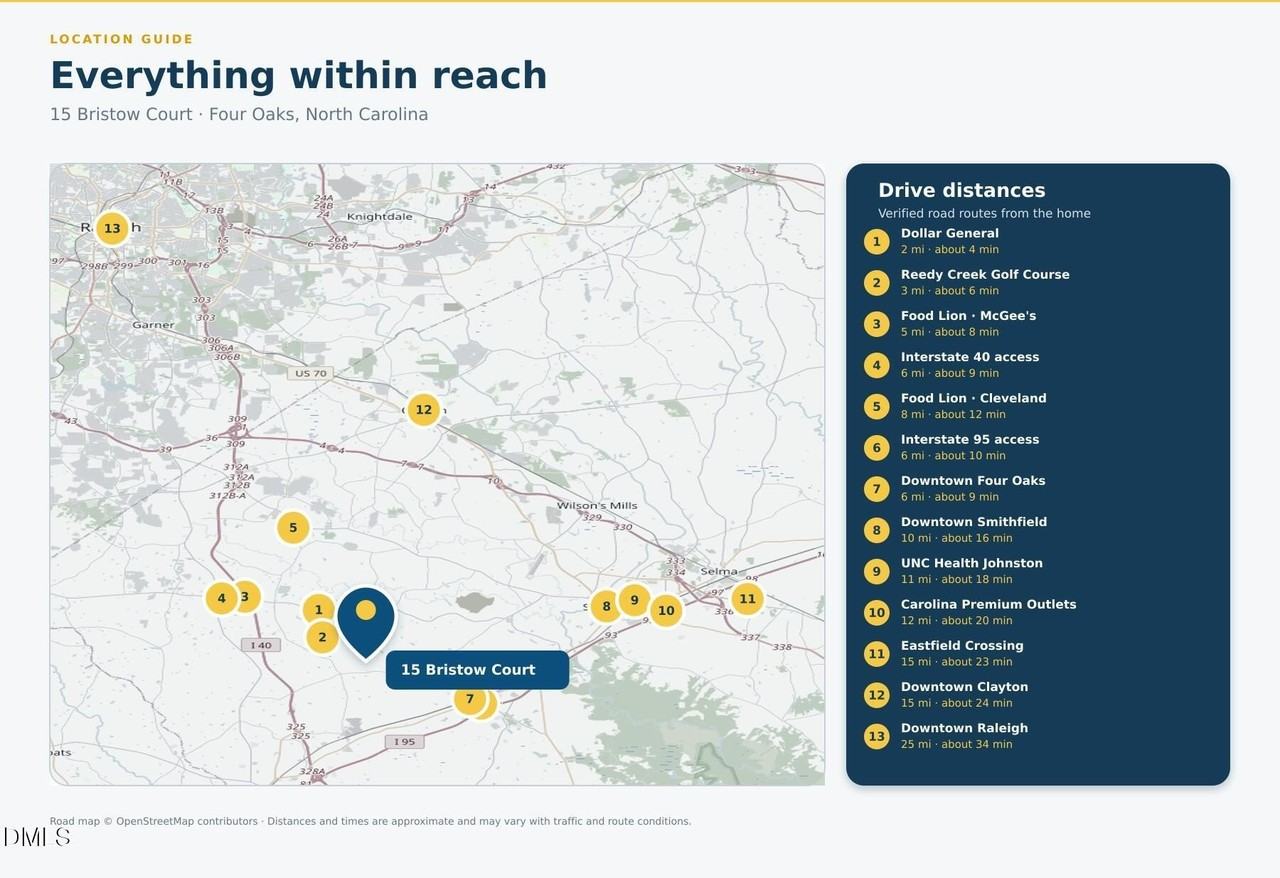Screen dimensions: 1280x878
Task: Click map marker 2 below marker 1
Action: click(322, 637)
